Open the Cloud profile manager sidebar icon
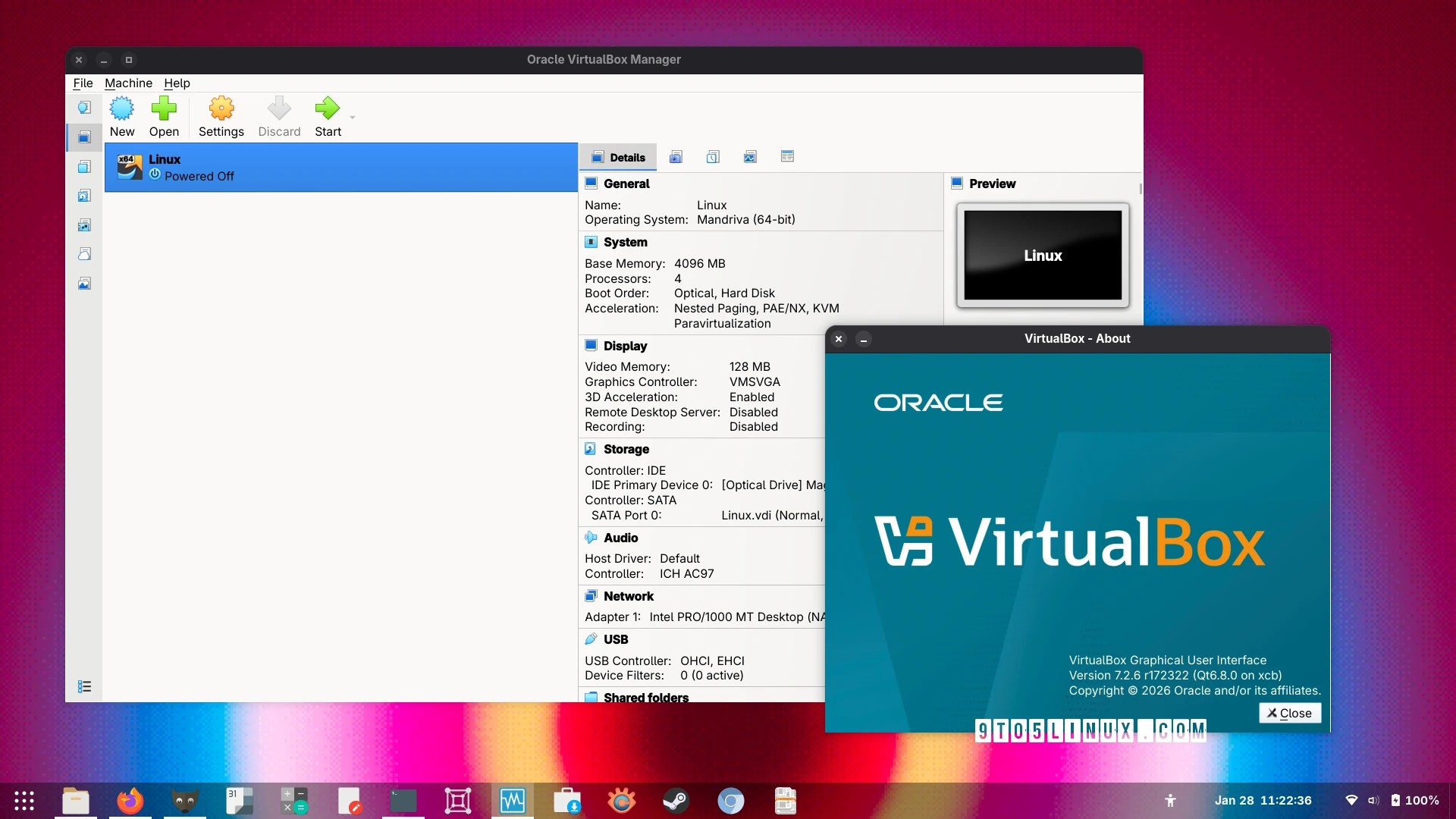This screenshot has height=819, width=1456. 83,253
